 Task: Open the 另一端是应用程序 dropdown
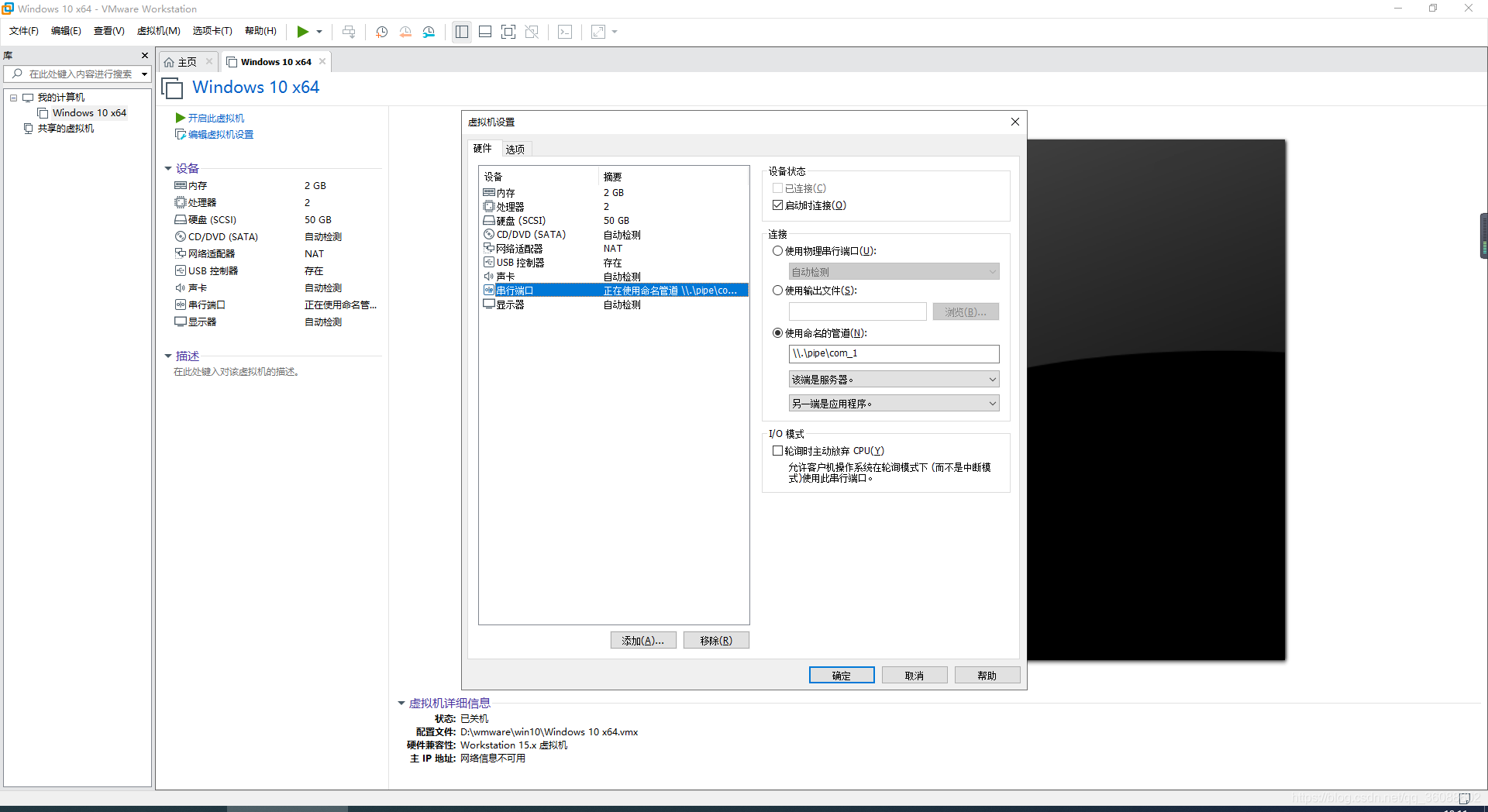893,403
